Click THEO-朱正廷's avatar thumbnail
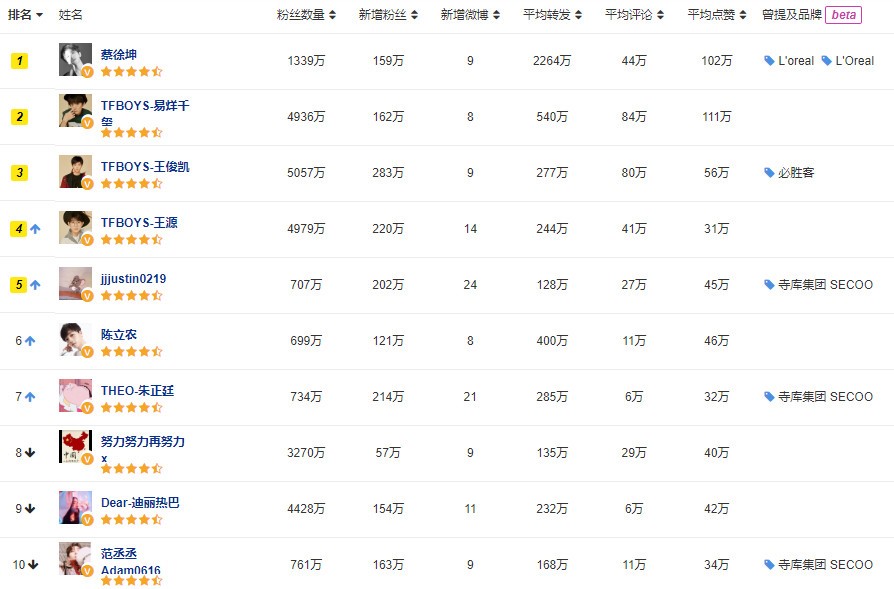 pyautogui.click(x=74, y=393)
